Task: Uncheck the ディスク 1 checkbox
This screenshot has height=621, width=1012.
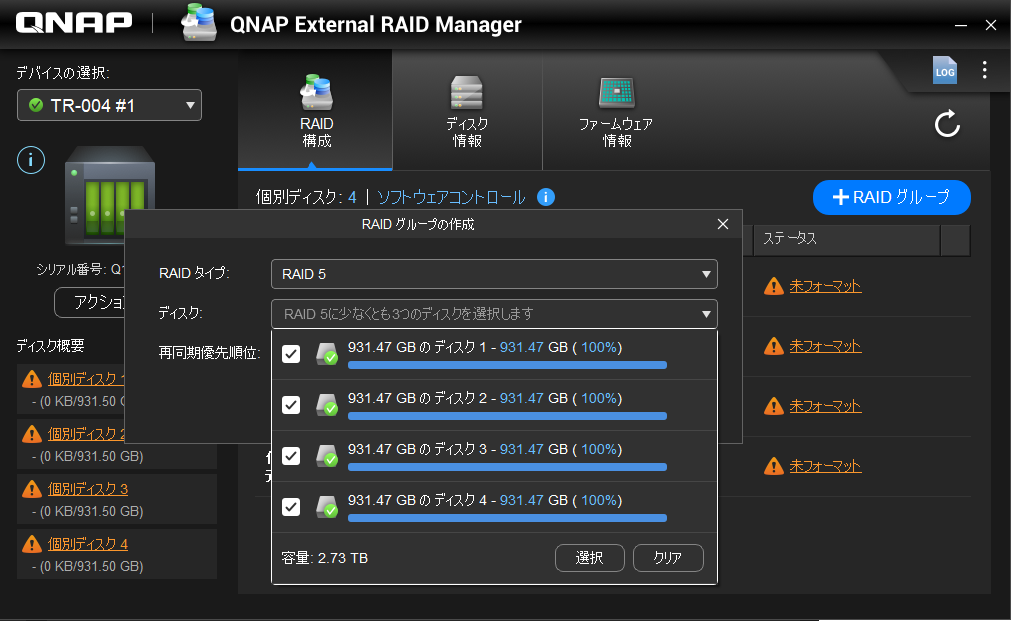Action: tap(291, 354)
